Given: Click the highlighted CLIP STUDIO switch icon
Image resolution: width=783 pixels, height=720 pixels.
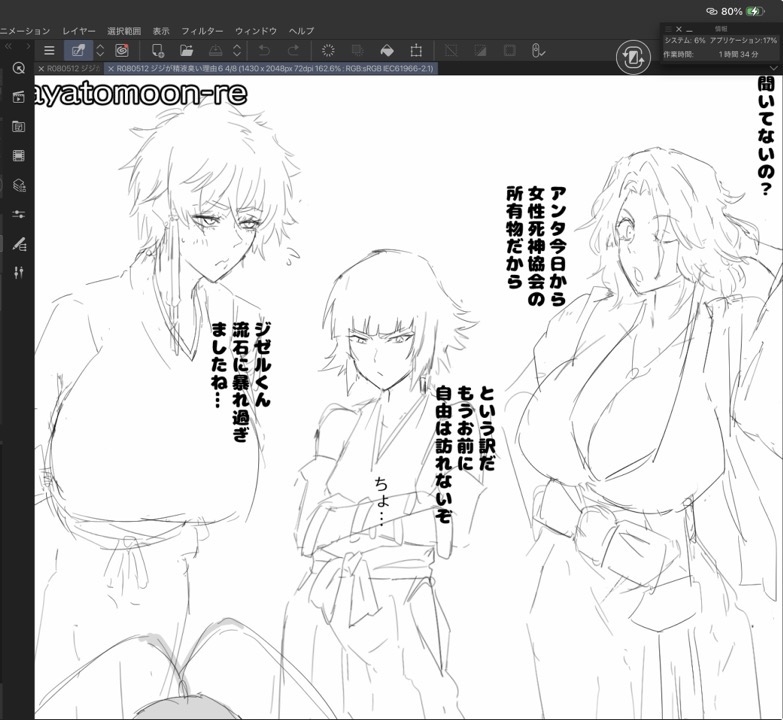Looking at the screenshot, I should pos(78,50).
